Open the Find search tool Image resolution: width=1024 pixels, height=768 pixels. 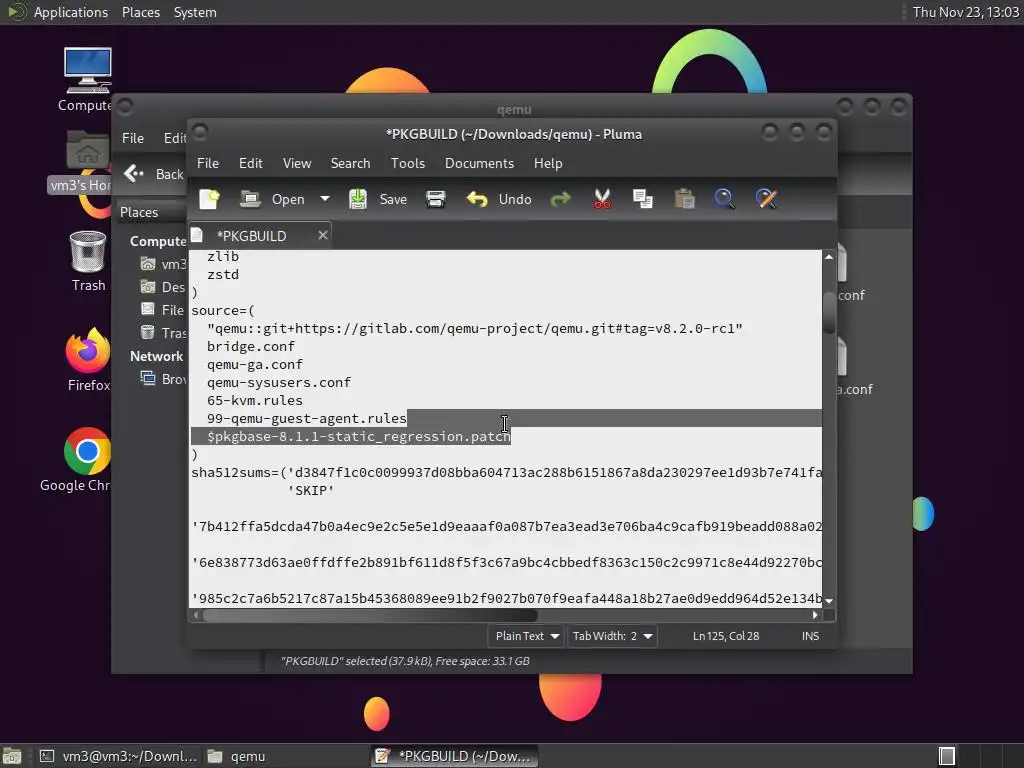pyautogui.click(x=724, y=199)
